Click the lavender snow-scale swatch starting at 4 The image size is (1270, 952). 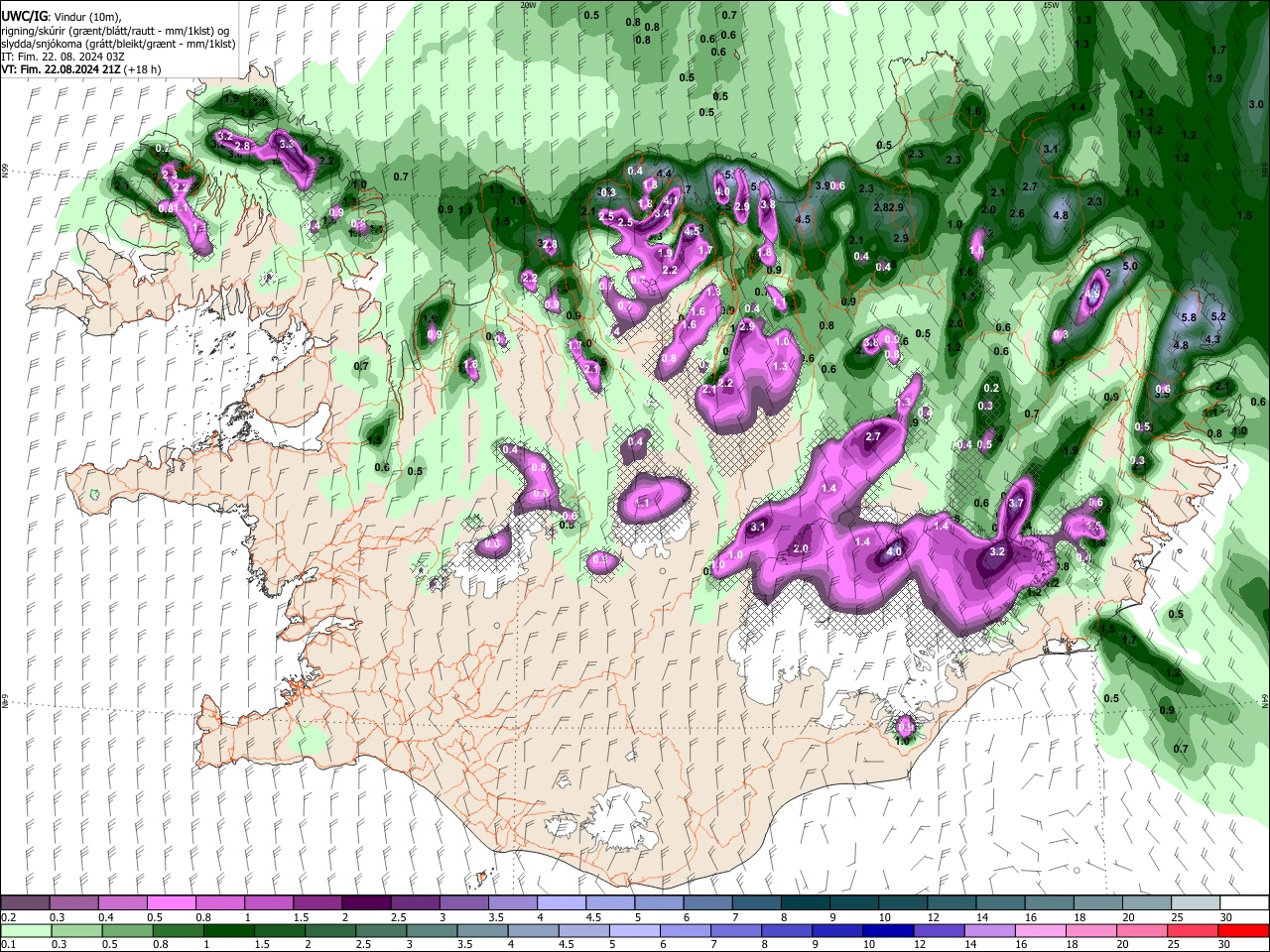click(x=562, y=902)
